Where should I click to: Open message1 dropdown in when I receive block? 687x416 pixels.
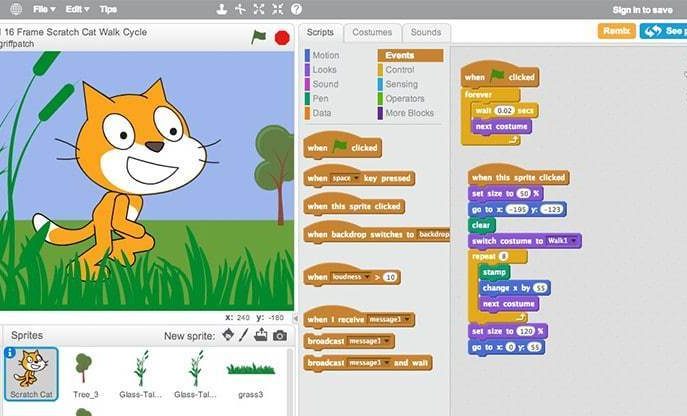click(390, 320)
